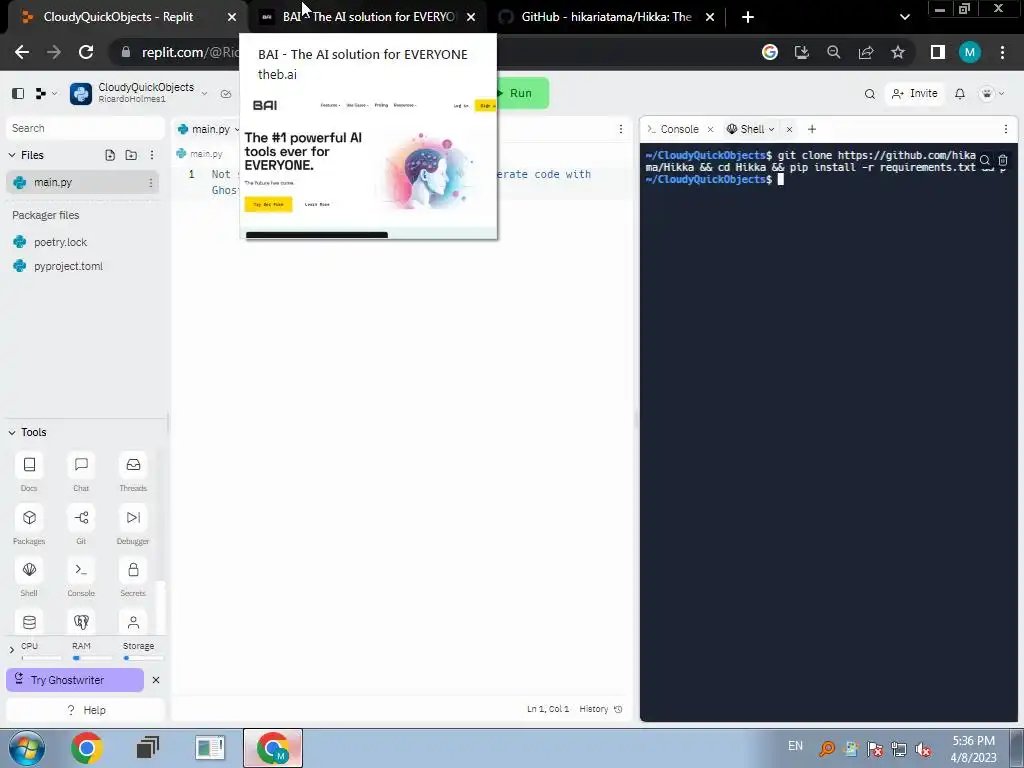
Task: Try Ghostwriter
Action: point(75,680)
